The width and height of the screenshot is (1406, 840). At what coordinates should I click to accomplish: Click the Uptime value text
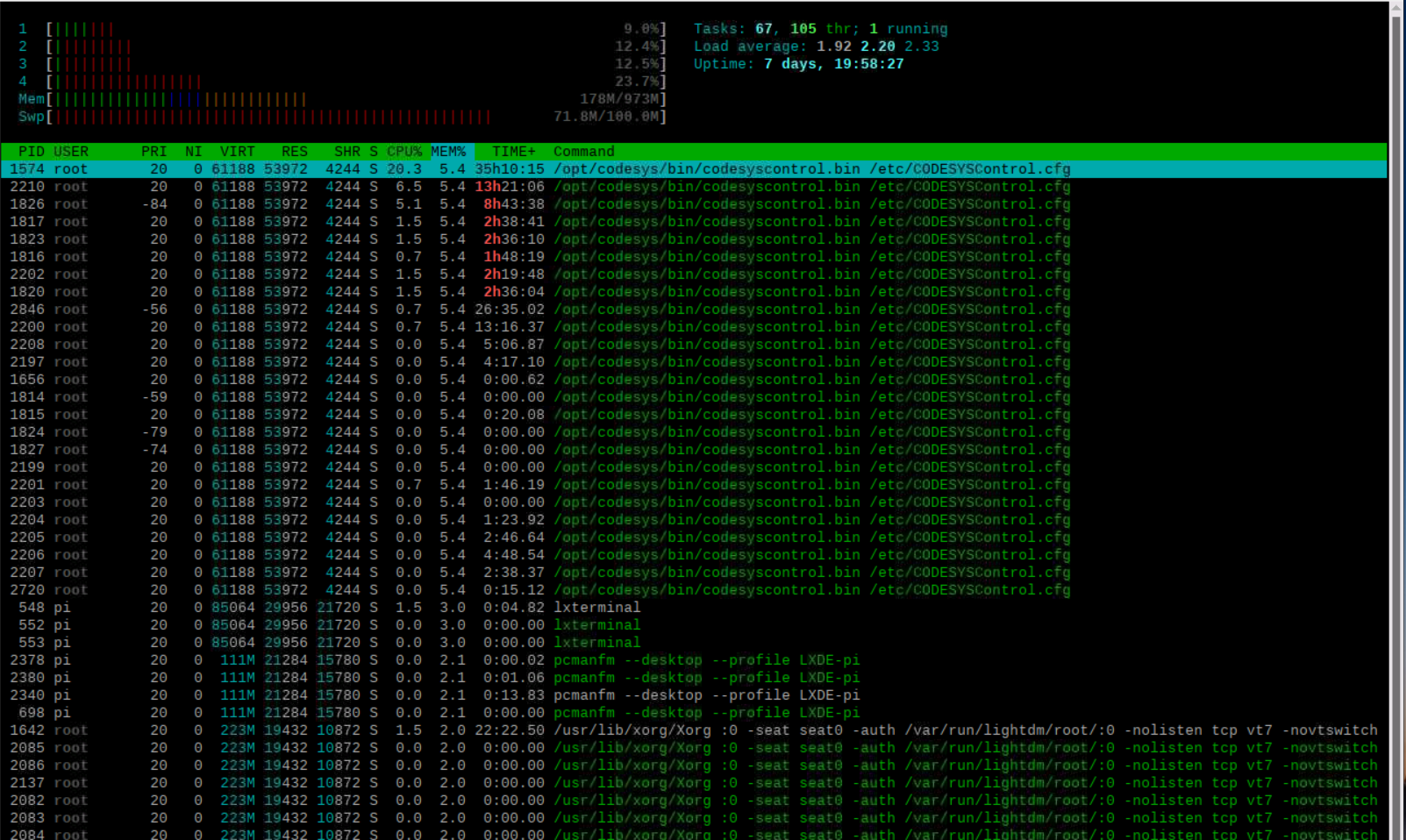tap(834, 64)
